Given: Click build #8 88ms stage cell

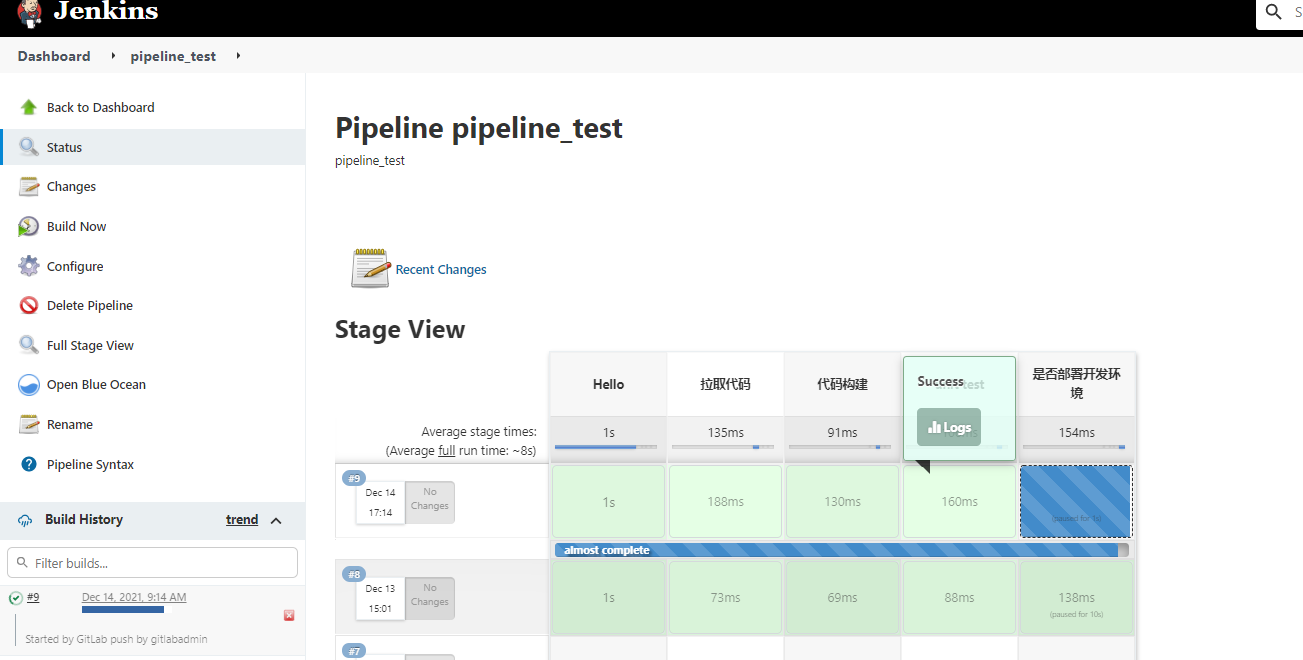Looking at the screenshot, I should click(959, 597).
